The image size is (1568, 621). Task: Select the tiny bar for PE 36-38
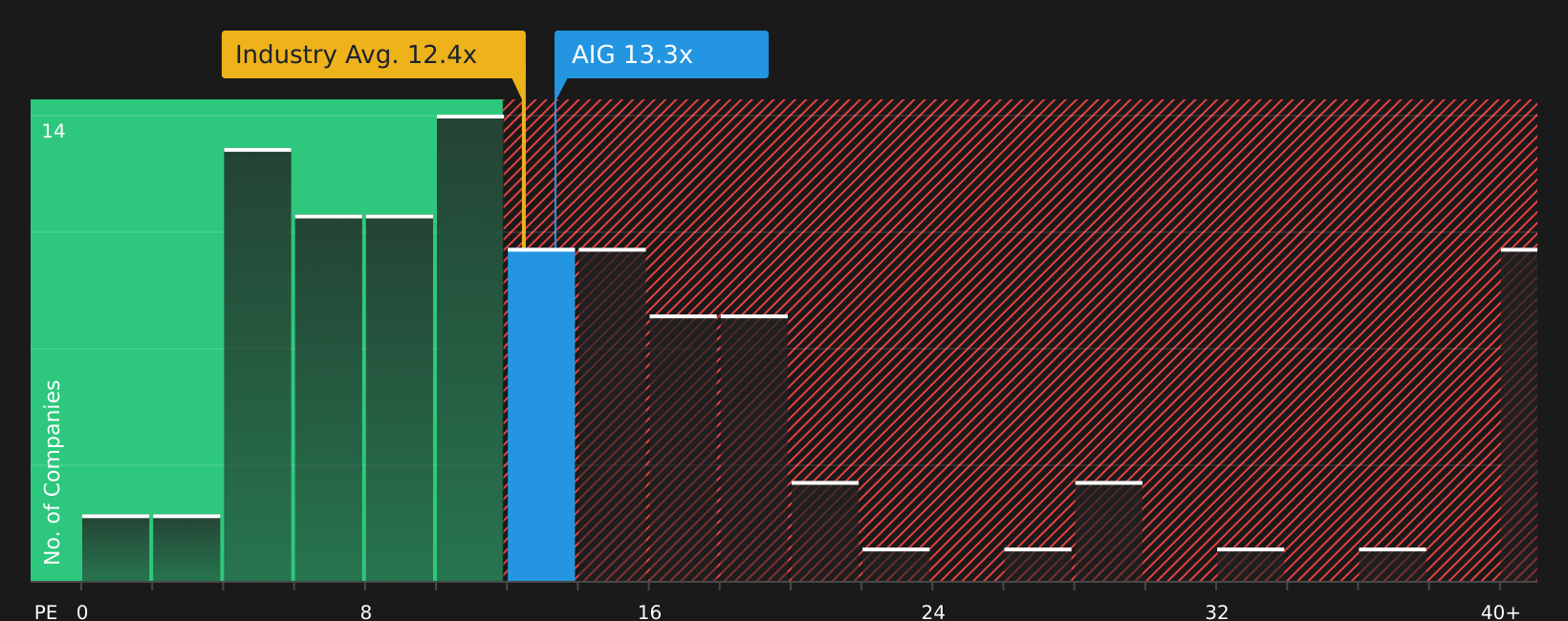coord(1392,565)
